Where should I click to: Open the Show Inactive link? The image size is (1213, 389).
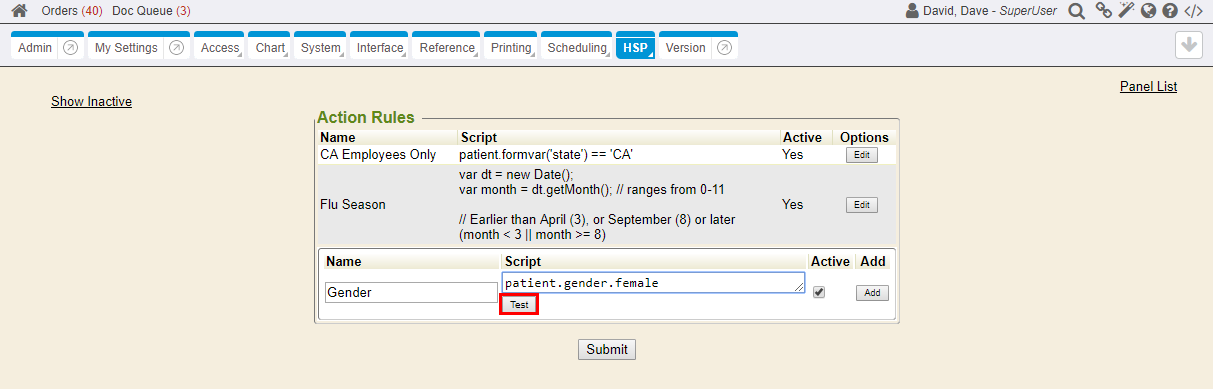[x=92, y=101]
